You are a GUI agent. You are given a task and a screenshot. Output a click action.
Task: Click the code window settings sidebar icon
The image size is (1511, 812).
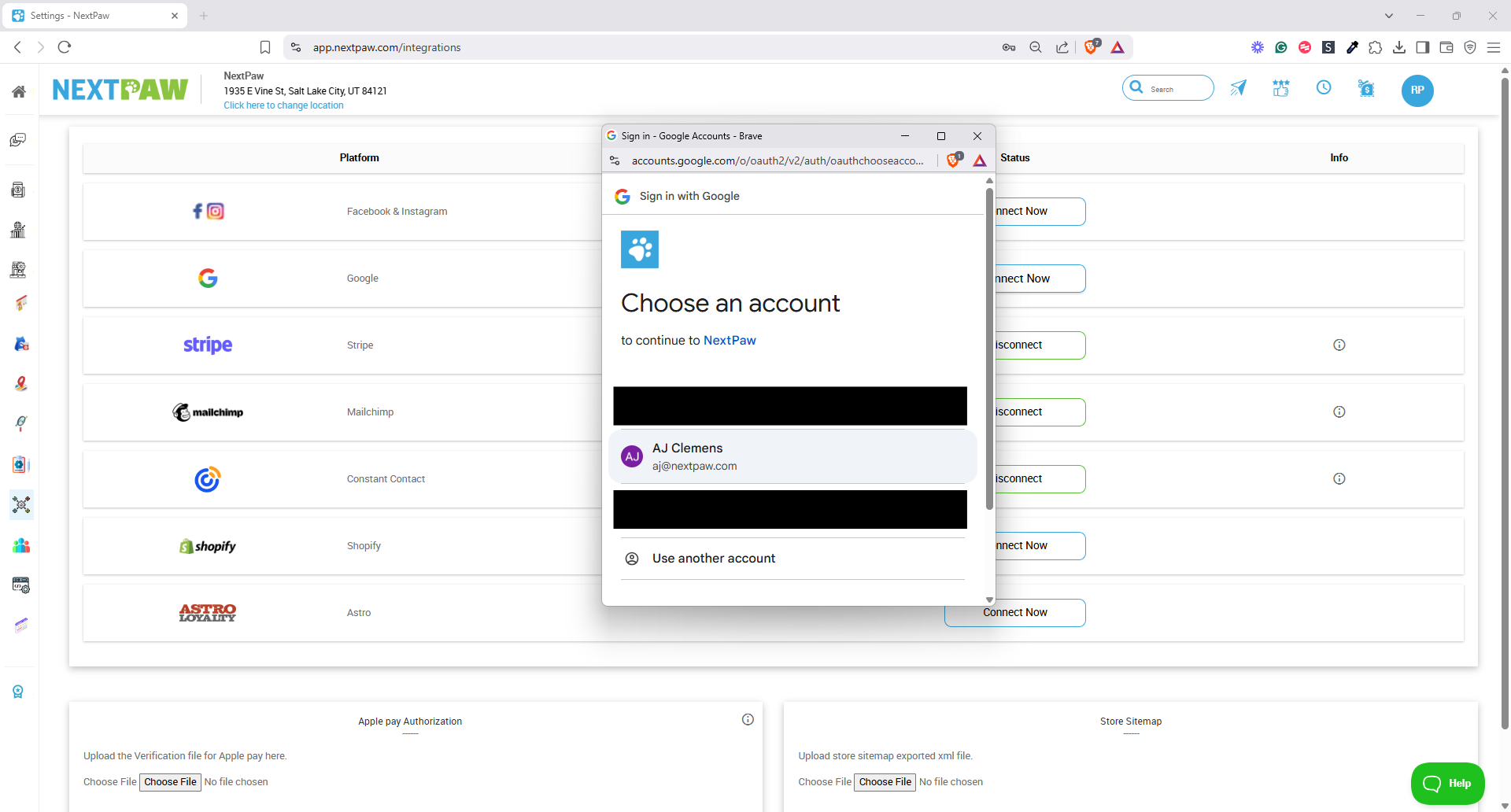click(x=21, y=585)
